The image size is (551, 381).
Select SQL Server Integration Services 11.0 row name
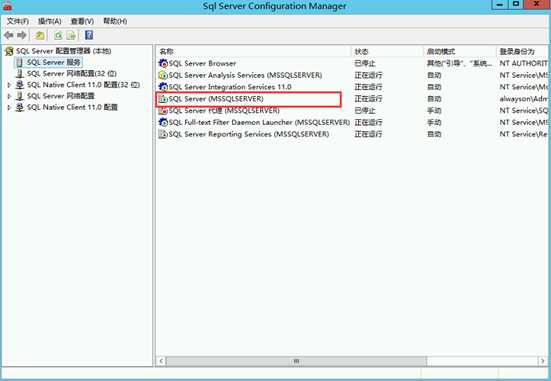tap(230, 87)
